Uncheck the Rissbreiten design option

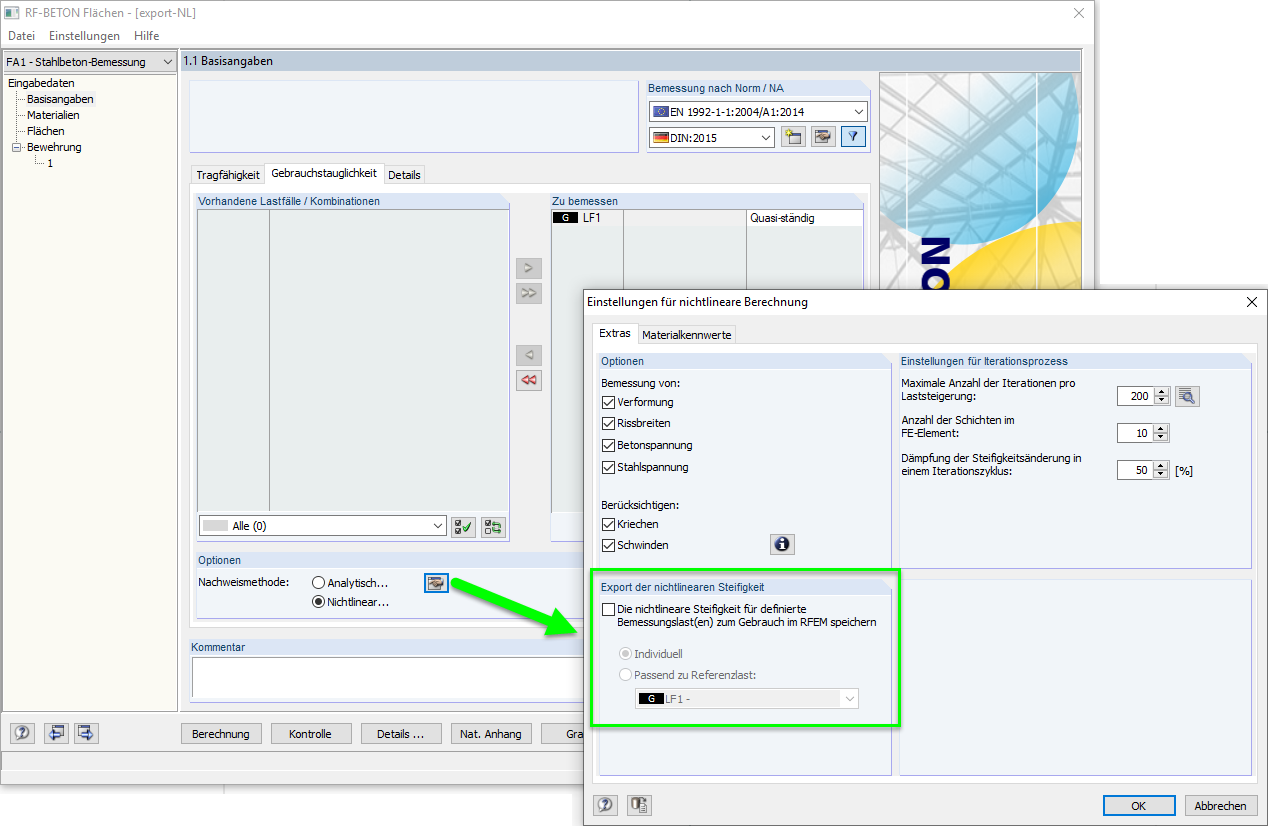pos(609,423)
